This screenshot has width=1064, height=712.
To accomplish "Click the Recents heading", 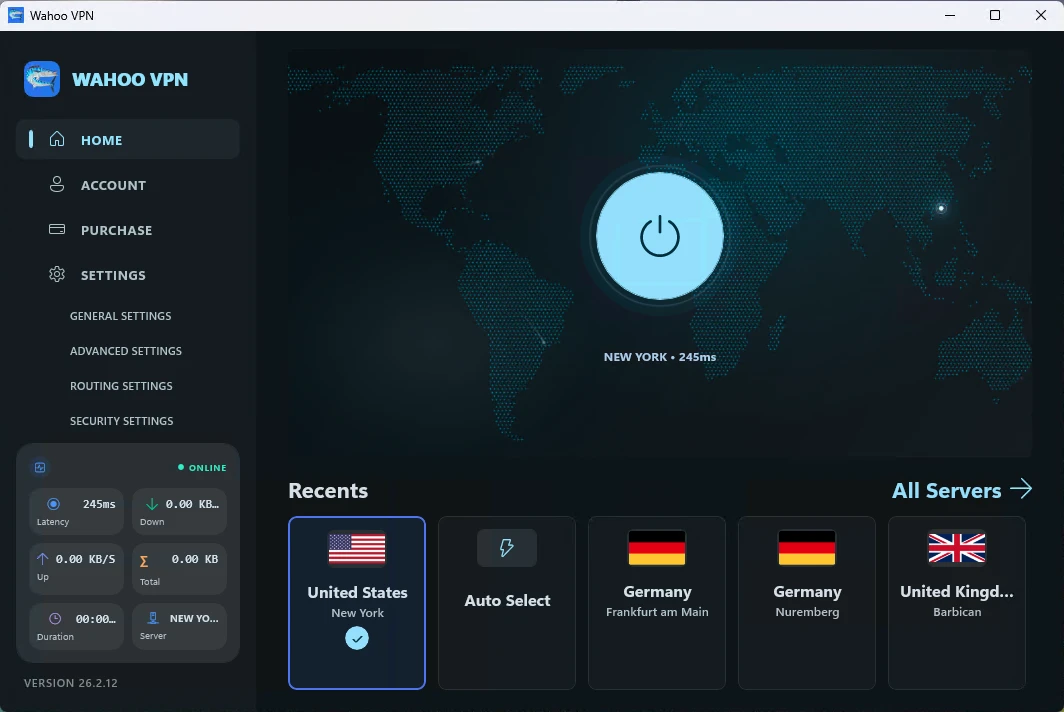I will point(328,491).
